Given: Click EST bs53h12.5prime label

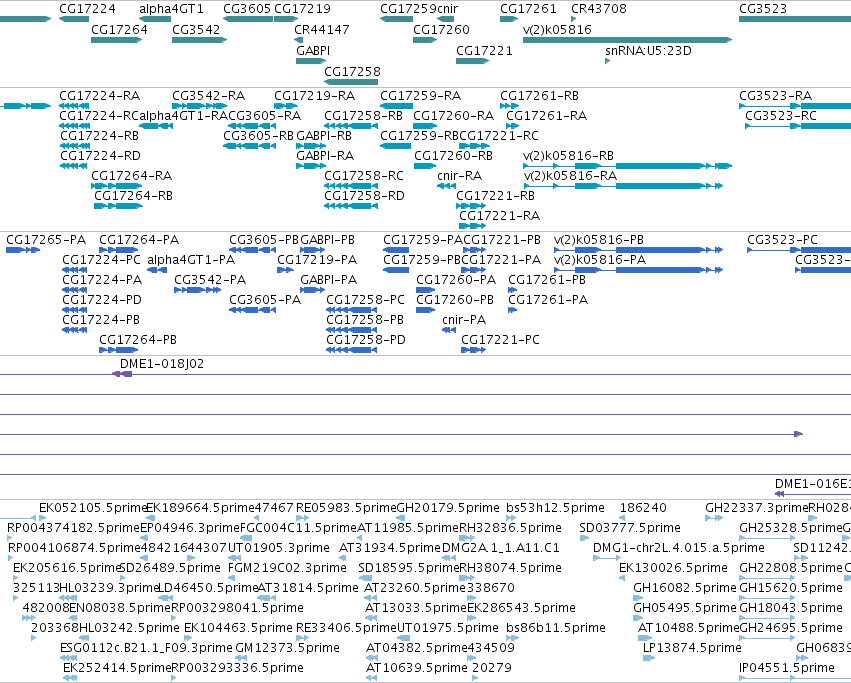Looking at the screenshot, I should (x=555, y=508).
